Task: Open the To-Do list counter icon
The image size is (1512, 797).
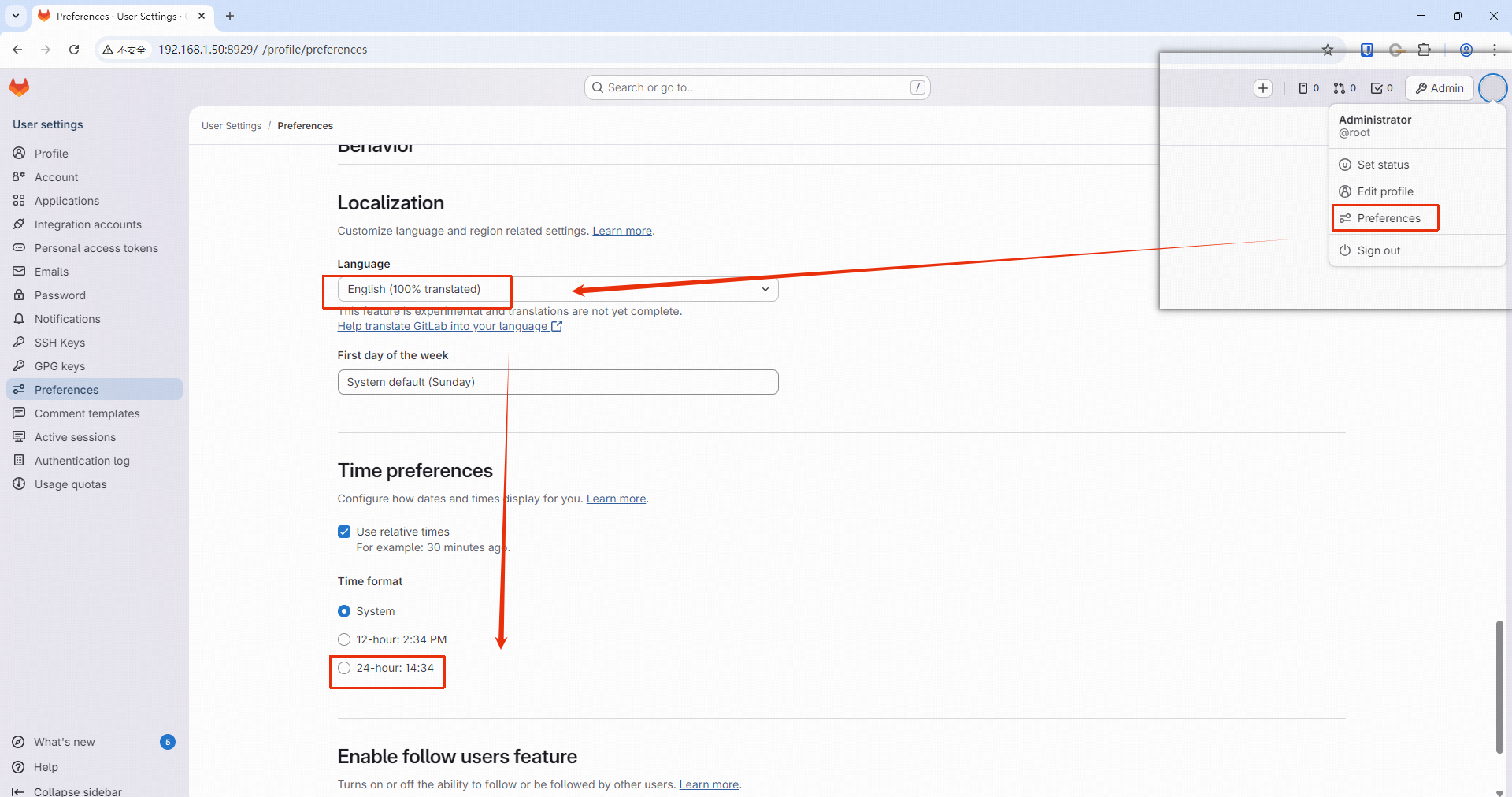Action: (x=1382, y=88)
